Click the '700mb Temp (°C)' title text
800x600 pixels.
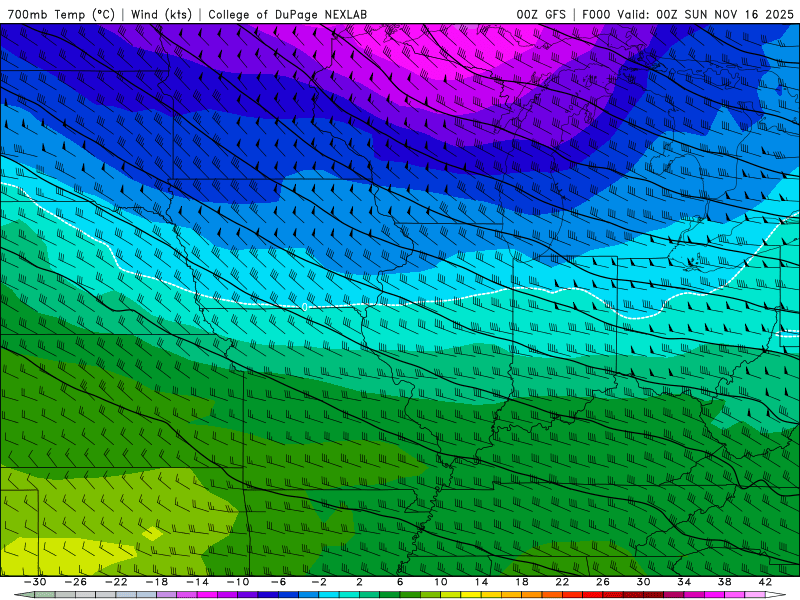tap(61, 14)
